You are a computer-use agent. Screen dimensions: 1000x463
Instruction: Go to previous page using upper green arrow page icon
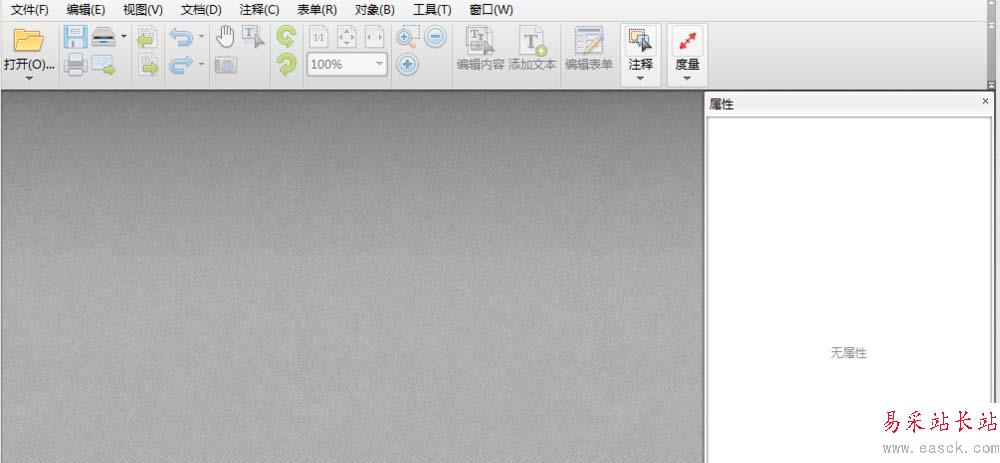click(x=148, y=37)
